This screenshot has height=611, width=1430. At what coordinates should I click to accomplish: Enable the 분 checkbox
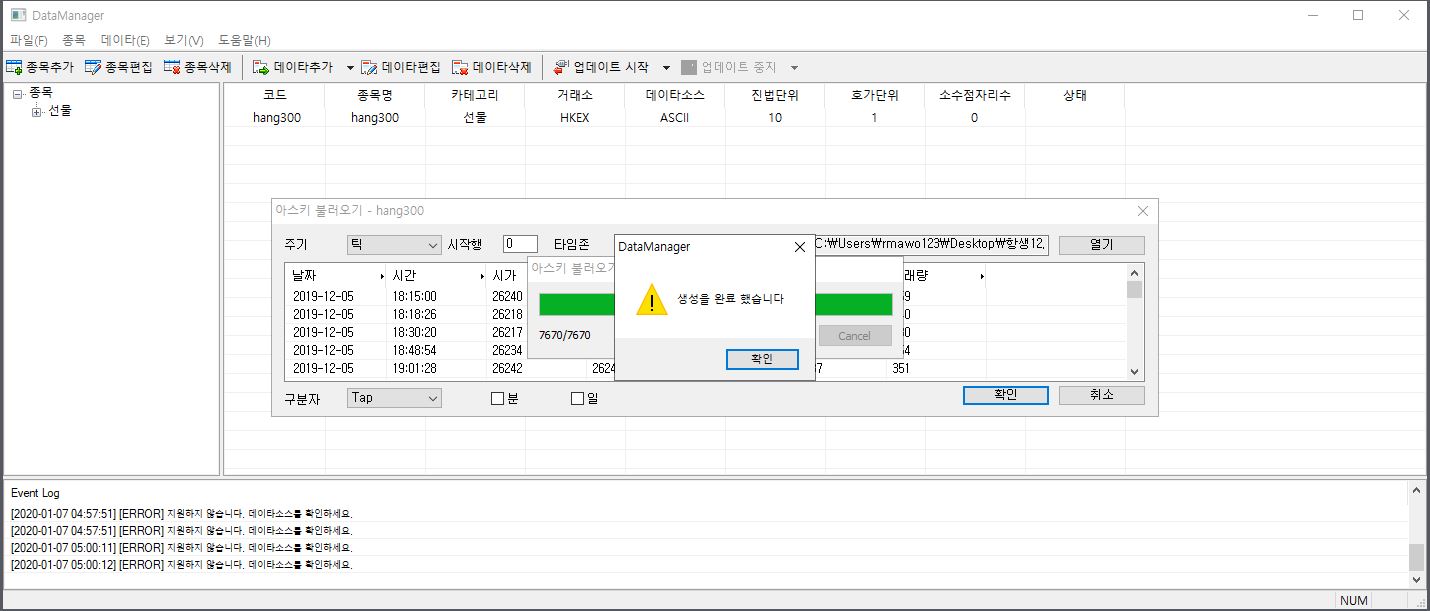tap(497, 398)
